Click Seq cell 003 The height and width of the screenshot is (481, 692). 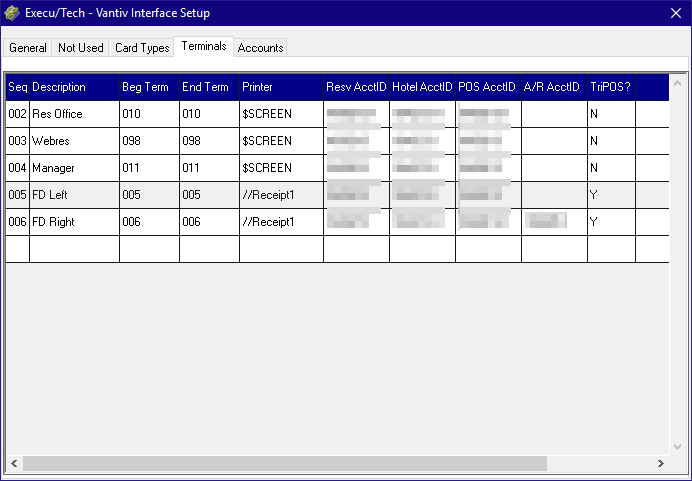point(18,141)
